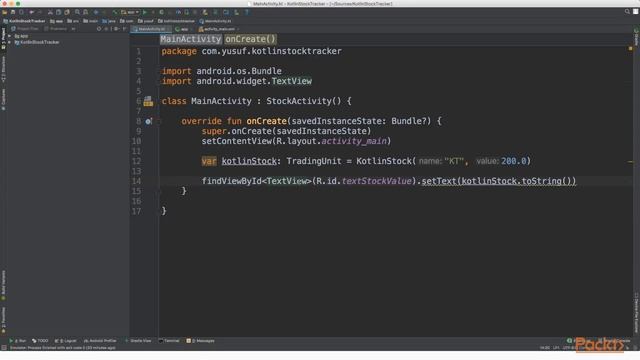Screen dimensions: 640x360
Task: Click the Cut scissors toolbar icon
Action: point(50,12)
